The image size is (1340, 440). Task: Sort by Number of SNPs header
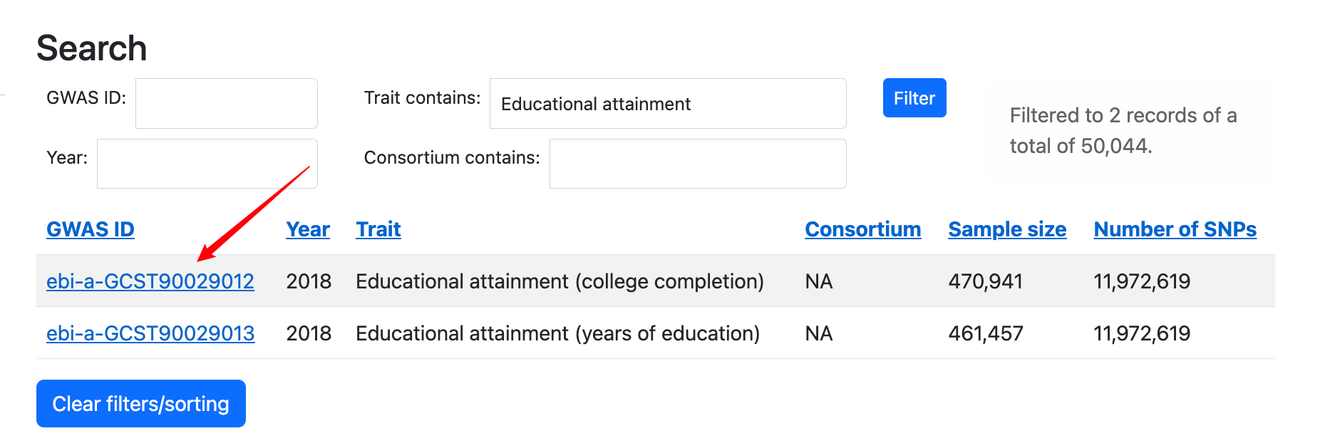click(1175, 230)
